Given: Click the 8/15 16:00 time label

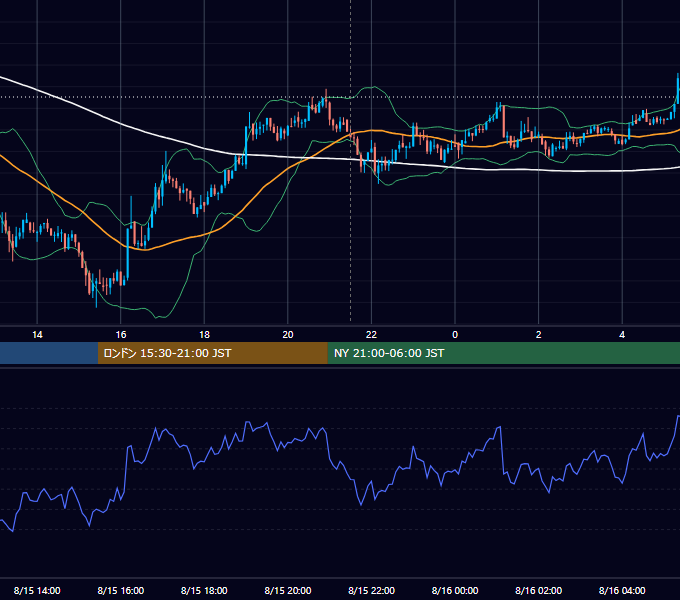Looking at the screenshot, I should click(121, 590).
